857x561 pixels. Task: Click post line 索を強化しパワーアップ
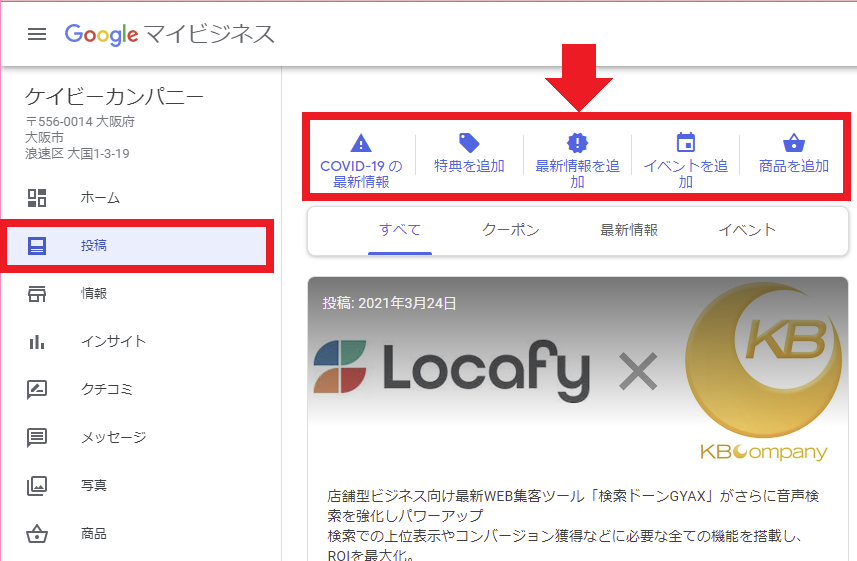coord(405,516)
